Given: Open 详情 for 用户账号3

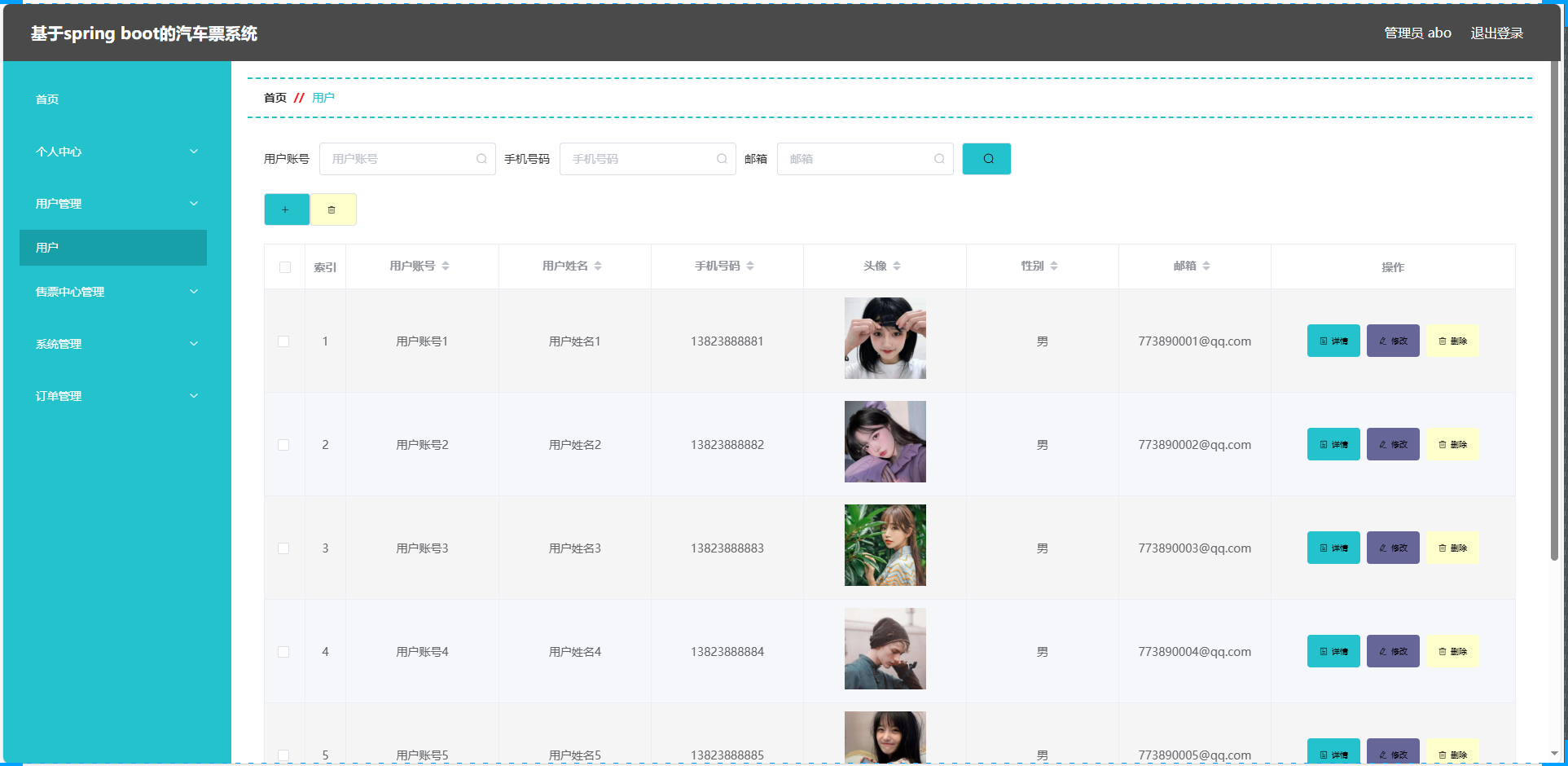Looking at the screenshot, I should pyautogui.click(x=1333, y=548).
